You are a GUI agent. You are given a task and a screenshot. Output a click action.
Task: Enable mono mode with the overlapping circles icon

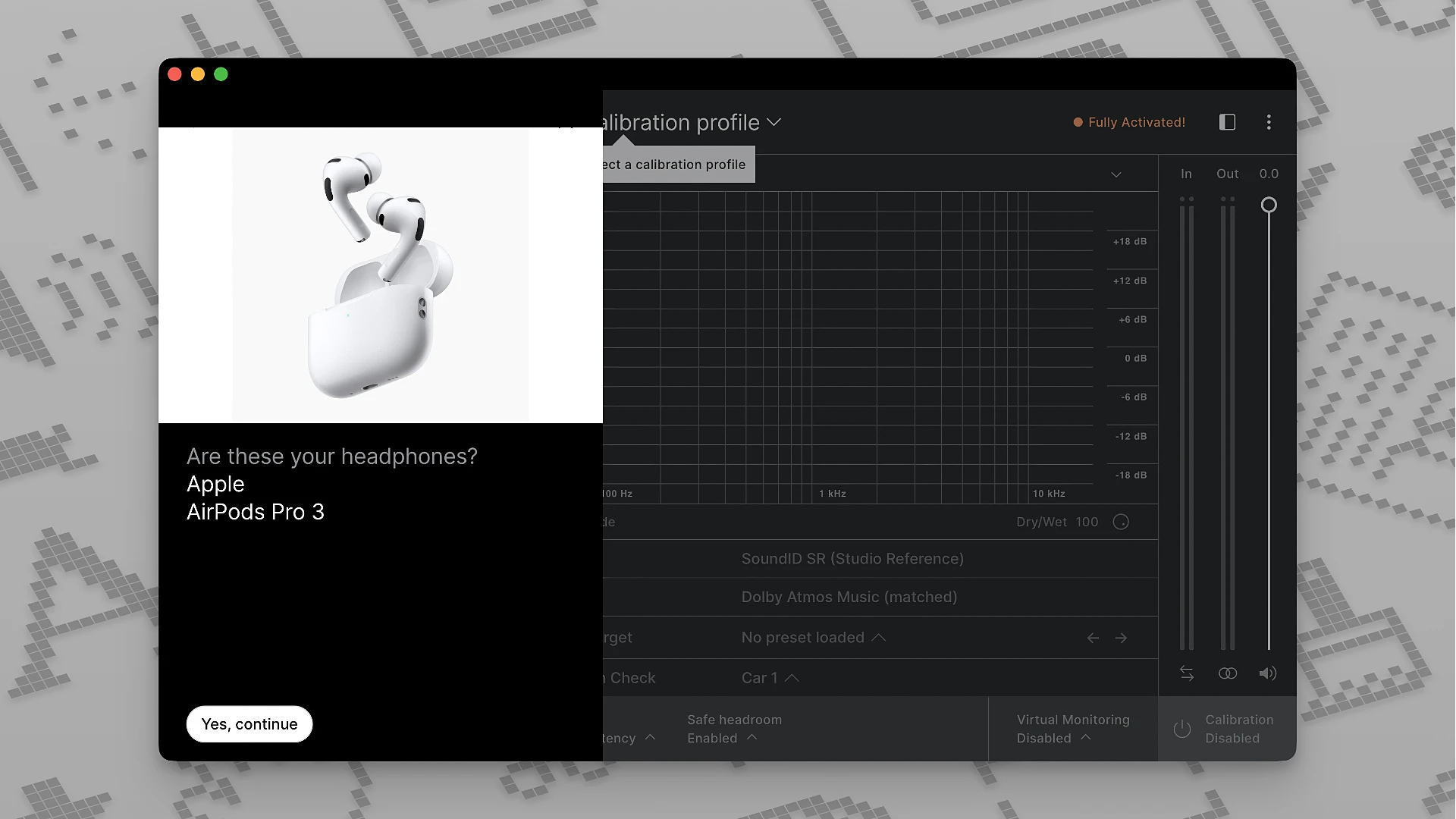click(1228, 673)
